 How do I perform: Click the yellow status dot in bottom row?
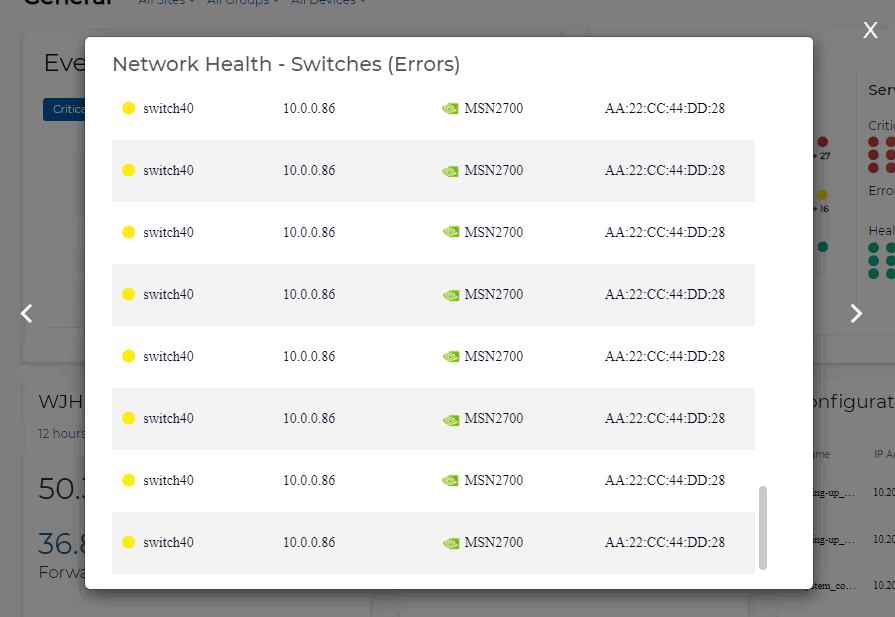click(x=128, y=542)
